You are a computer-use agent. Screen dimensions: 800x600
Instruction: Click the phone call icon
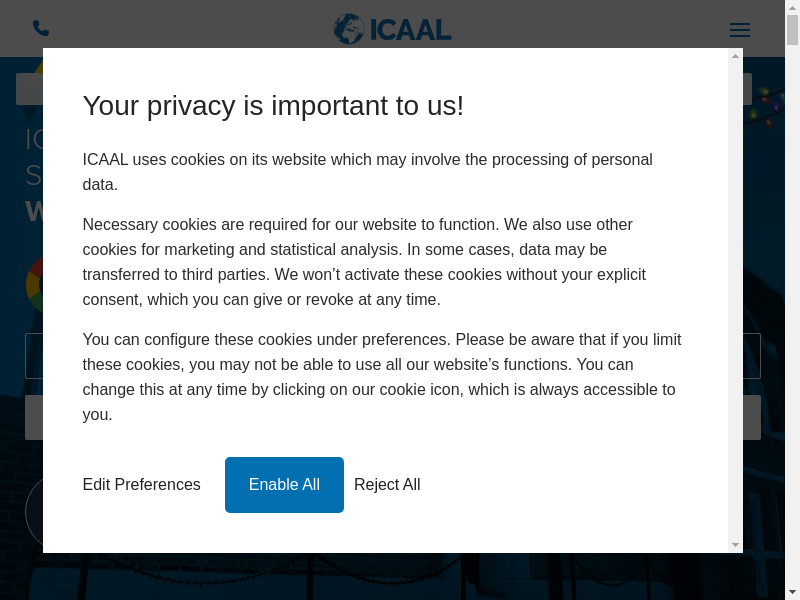[41, 28]
